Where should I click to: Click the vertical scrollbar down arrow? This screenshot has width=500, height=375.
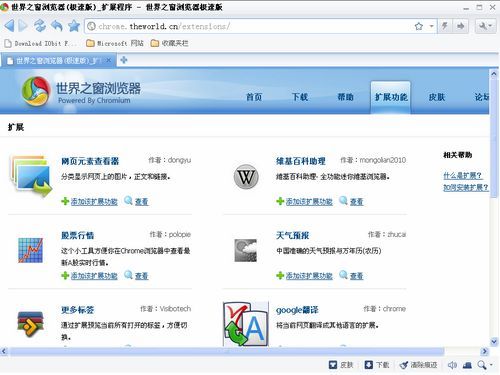click(x=494, y=341)
